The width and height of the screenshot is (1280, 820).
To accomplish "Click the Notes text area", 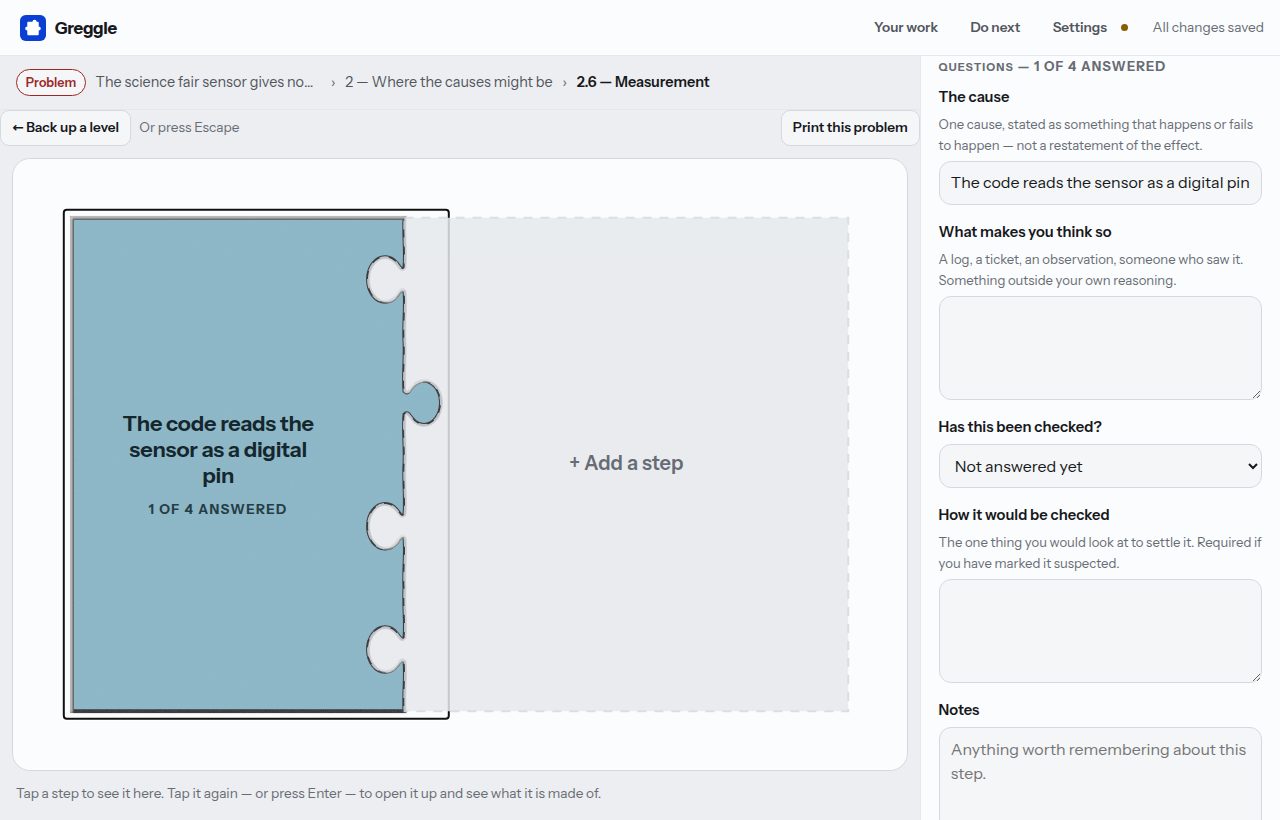I will [x=1100, y=773].
